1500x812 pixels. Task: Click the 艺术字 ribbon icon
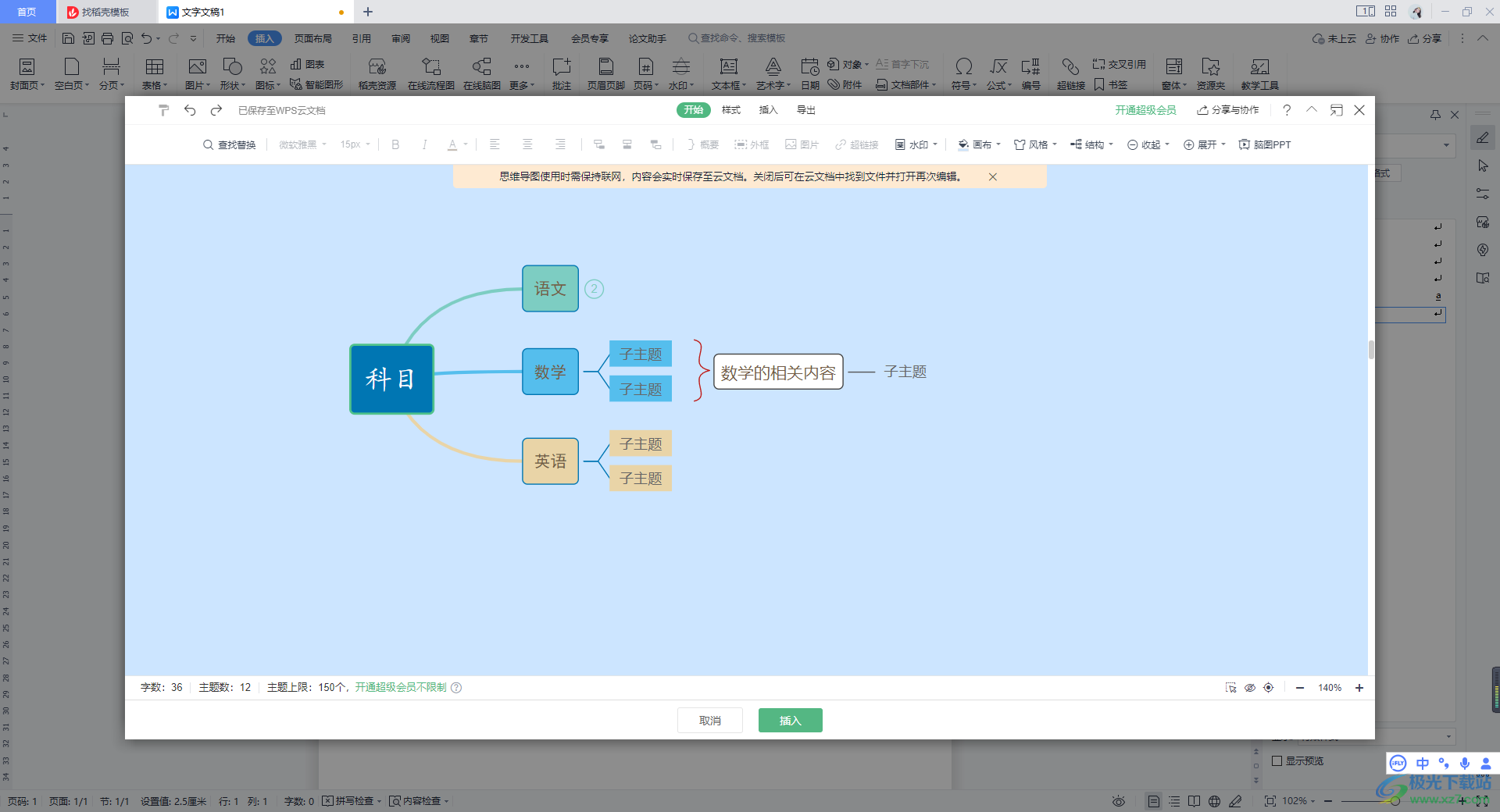coord(773,73)
